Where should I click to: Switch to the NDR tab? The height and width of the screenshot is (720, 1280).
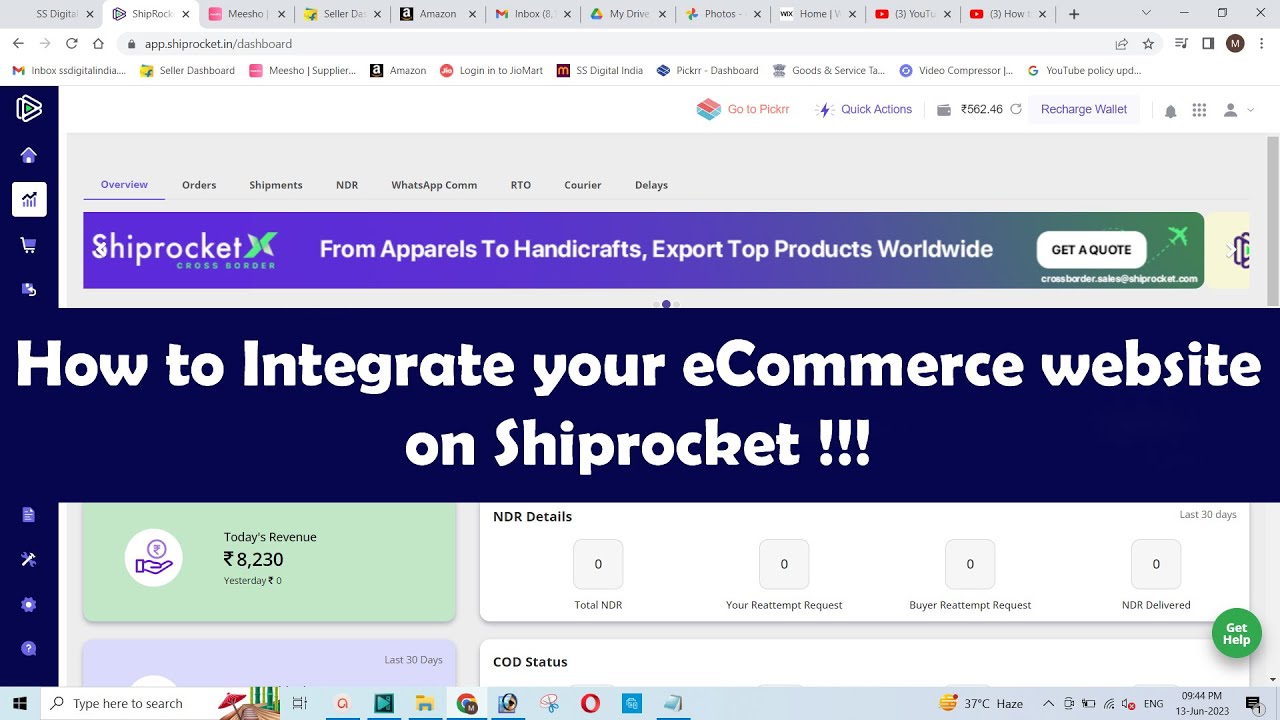click(347, 185)
